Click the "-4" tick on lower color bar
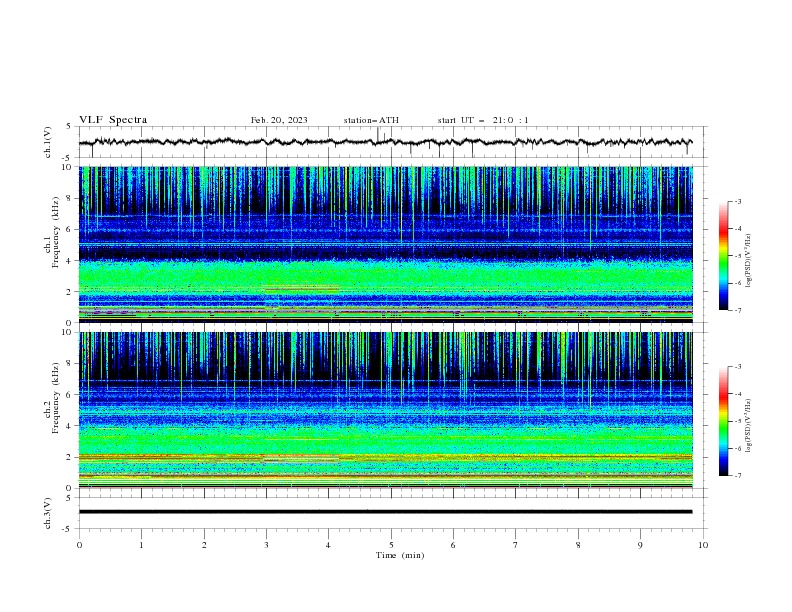 point(737,394)
